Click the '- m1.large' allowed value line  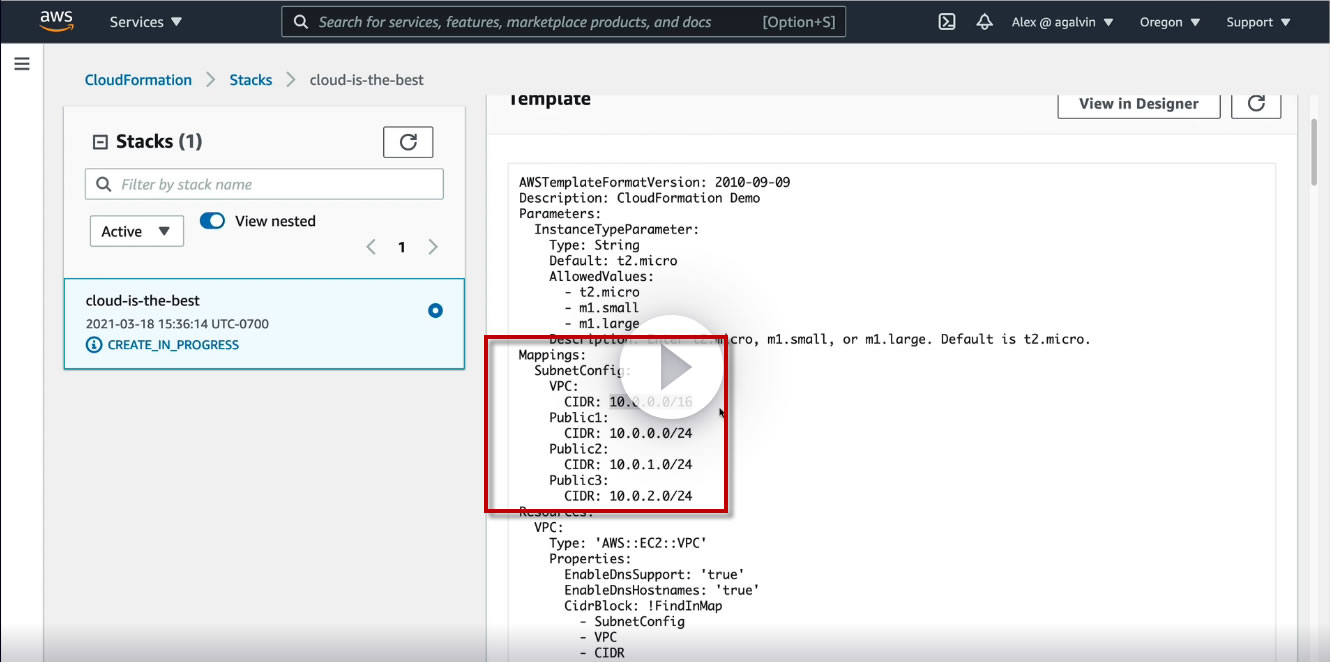tap(602, 324)
